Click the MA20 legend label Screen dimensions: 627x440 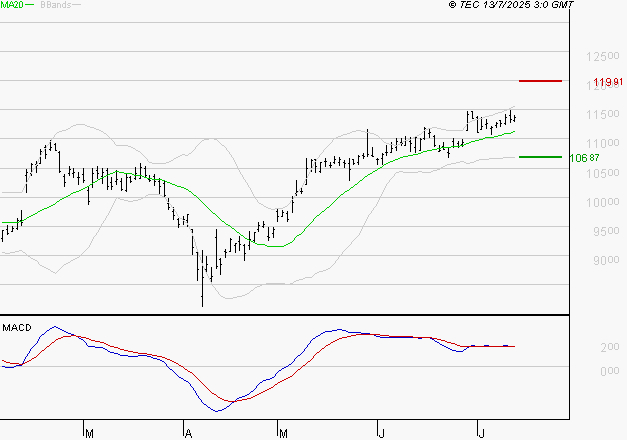click(x=12, y=5)
